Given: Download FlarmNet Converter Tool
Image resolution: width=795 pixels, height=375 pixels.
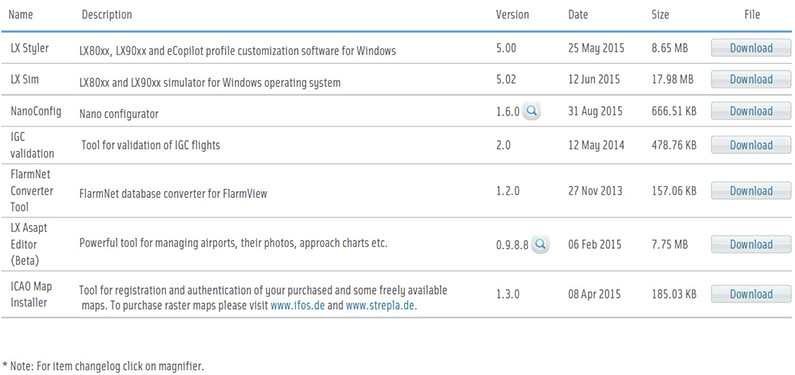Looking at the screenshot, I should point(751,191).
